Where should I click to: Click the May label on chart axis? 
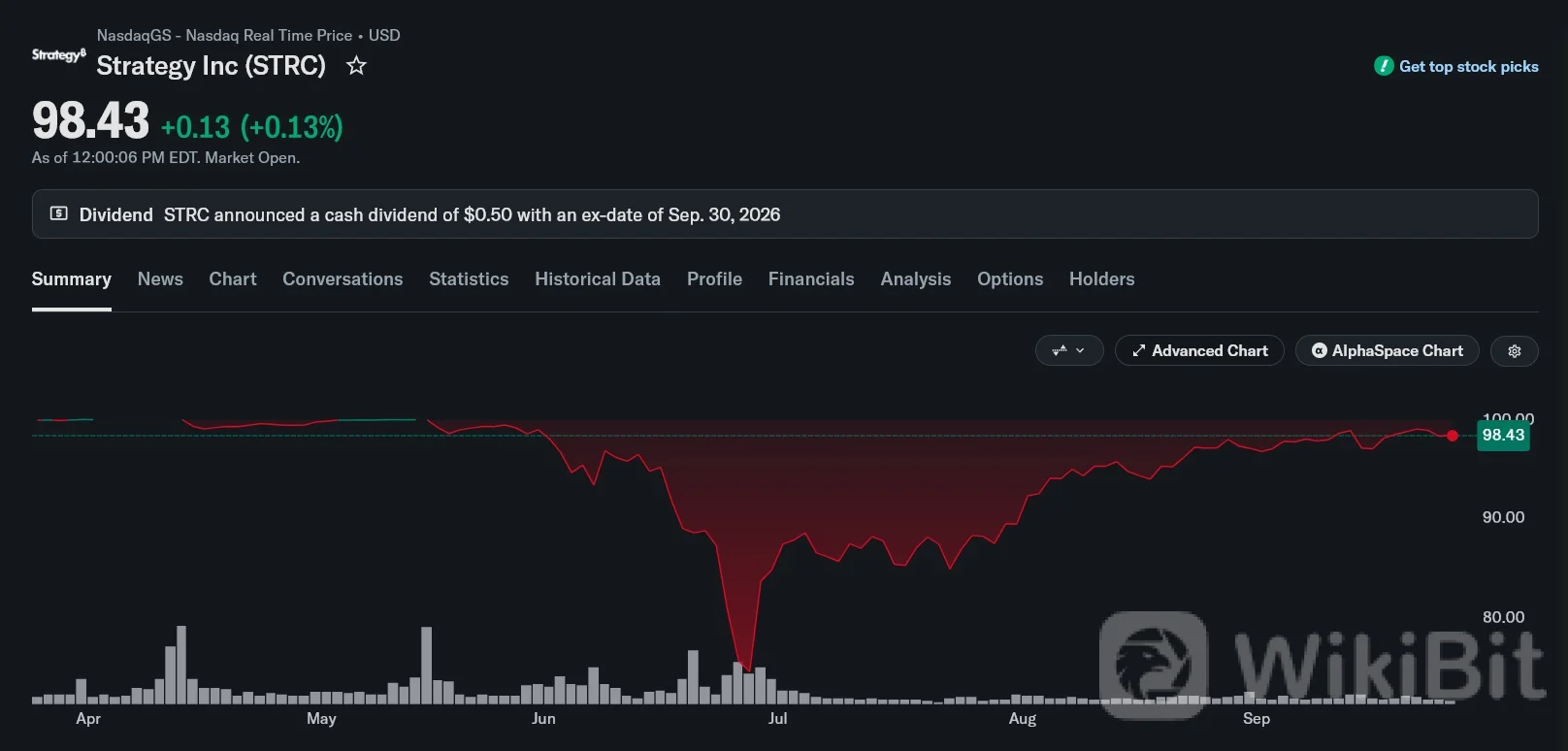point(321,719)
